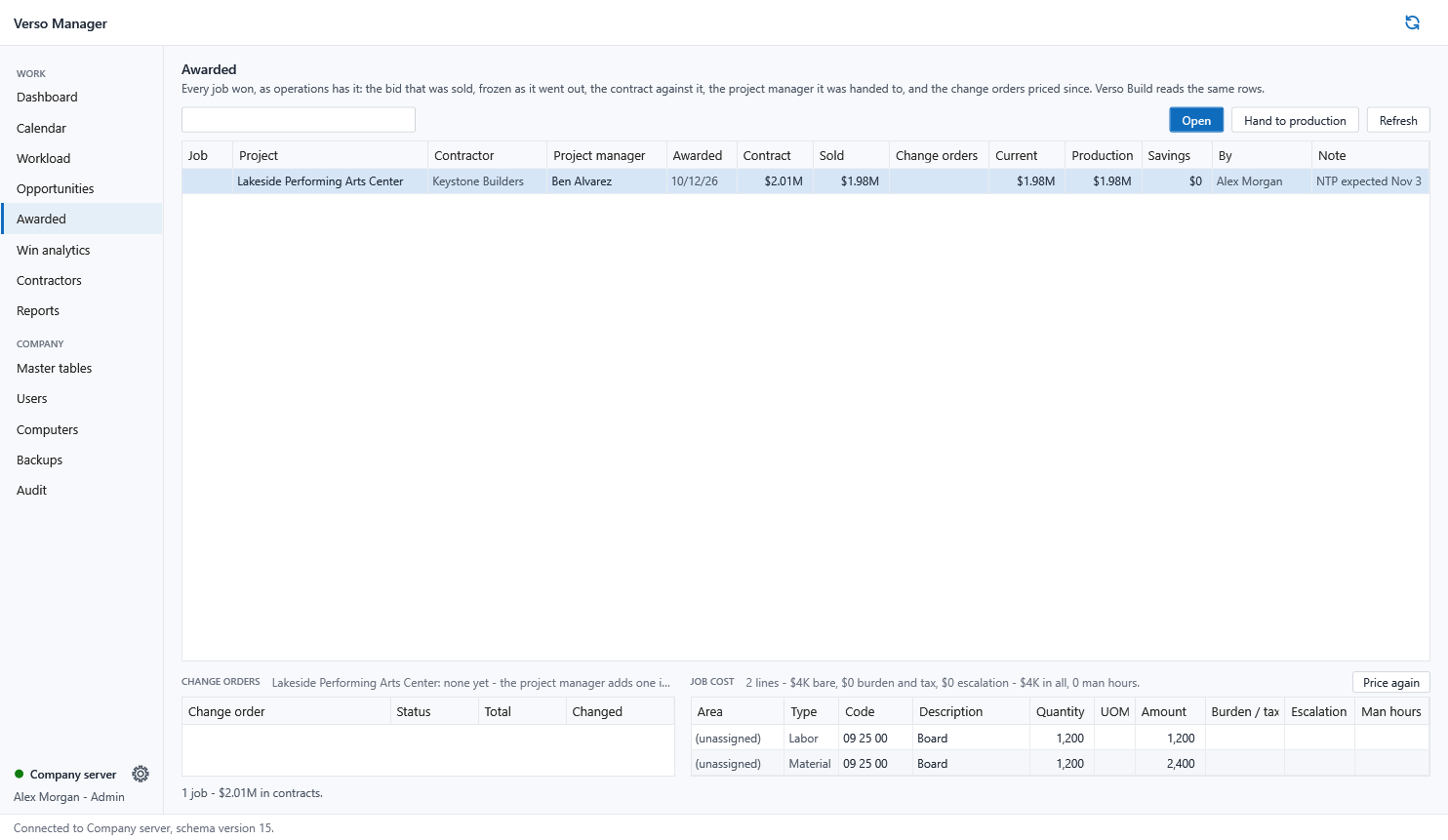Open Win analytics page
This screenshot has height=840, width=1448.
[x=82, y=250]
